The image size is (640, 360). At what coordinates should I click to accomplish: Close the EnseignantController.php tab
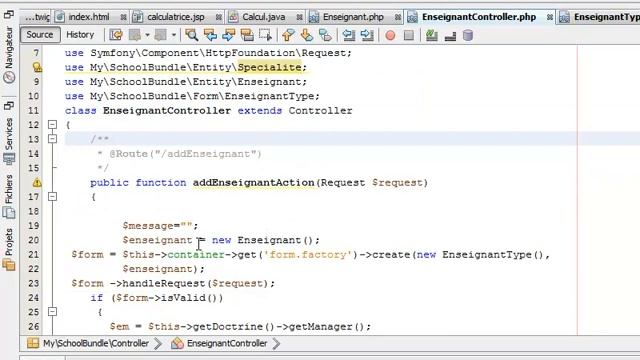[550, 18]
